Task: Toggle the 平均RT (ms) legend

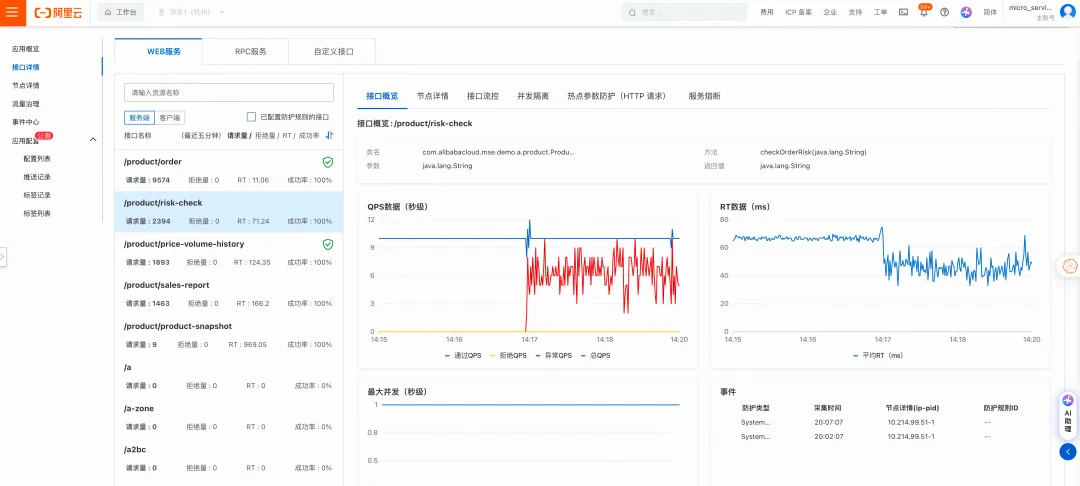Action: tap(877, 356)
